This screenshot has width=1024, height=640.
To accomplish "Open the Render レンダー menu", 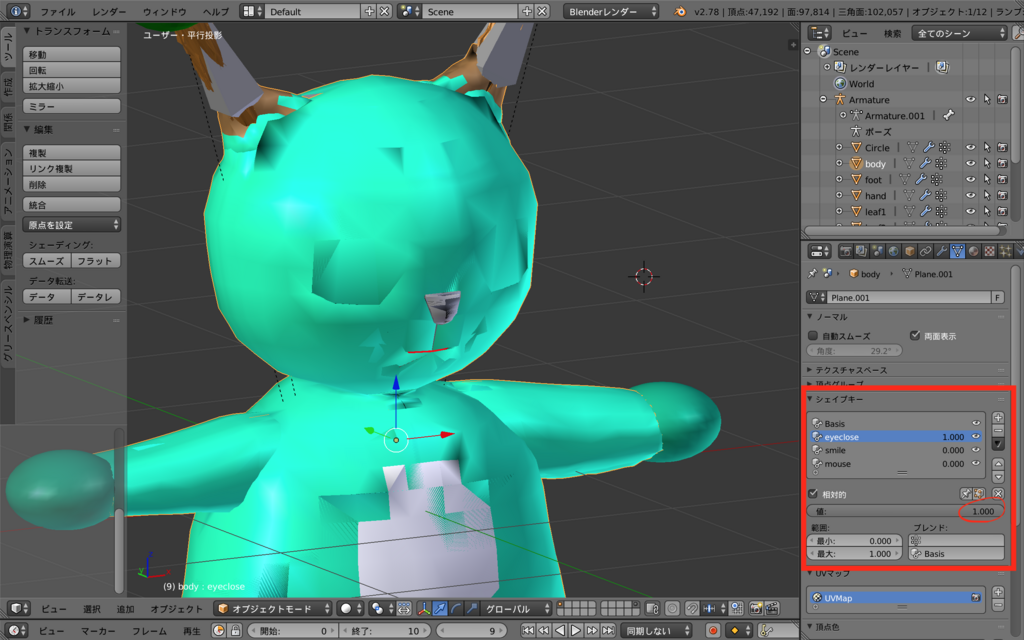I will pos(109,12).
